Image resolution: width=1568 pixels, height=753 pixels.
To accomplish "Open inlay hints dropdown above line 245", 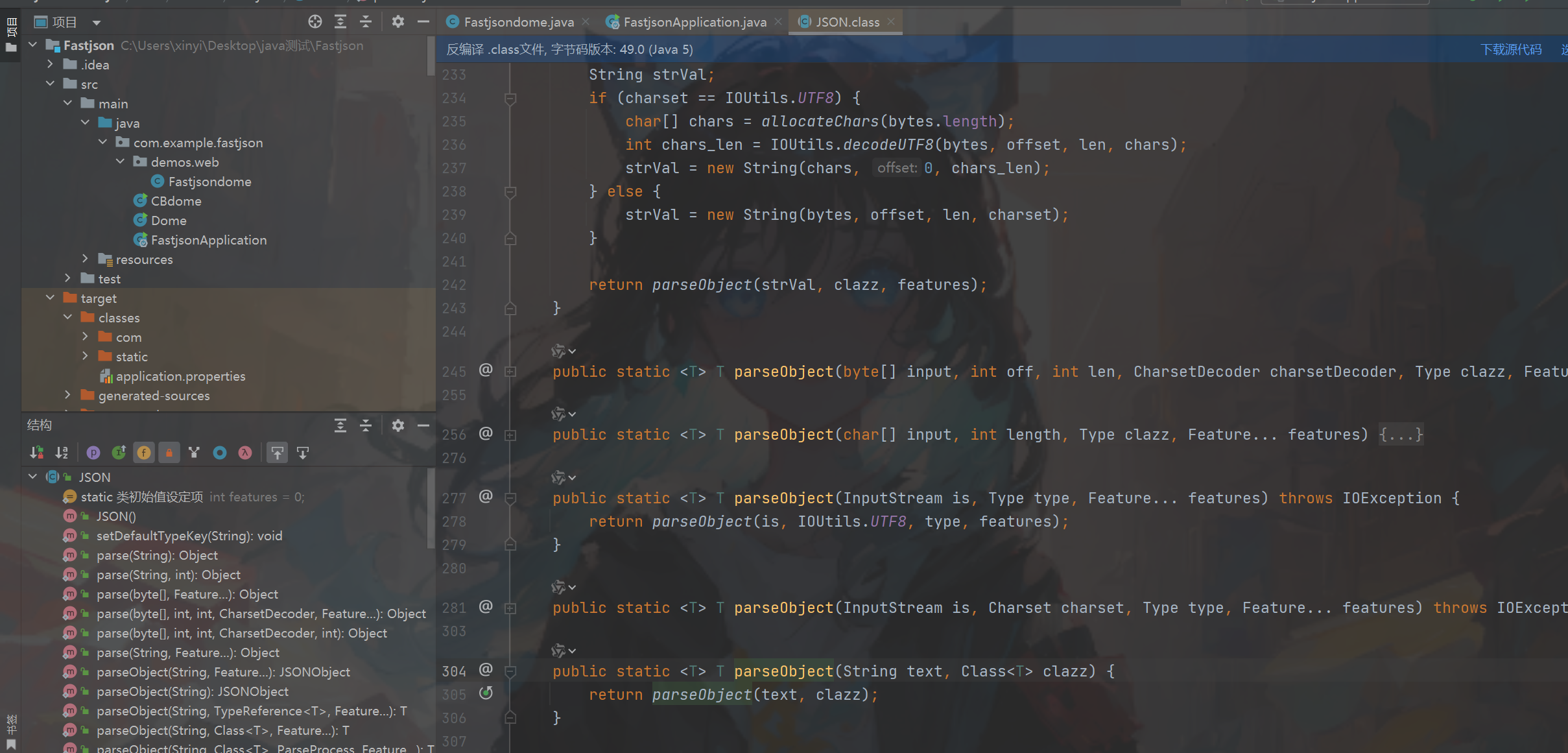I will pyautogui.click(x=564, y=351).
